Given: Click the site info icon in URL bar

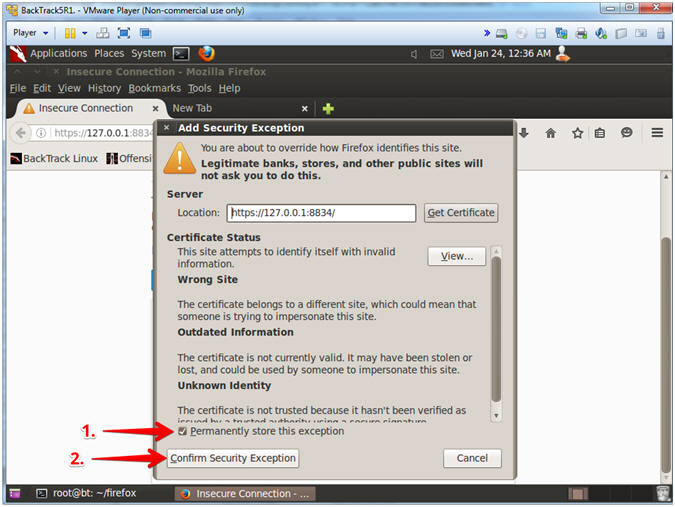Looking at the screenshot, I should click(41, 133).
